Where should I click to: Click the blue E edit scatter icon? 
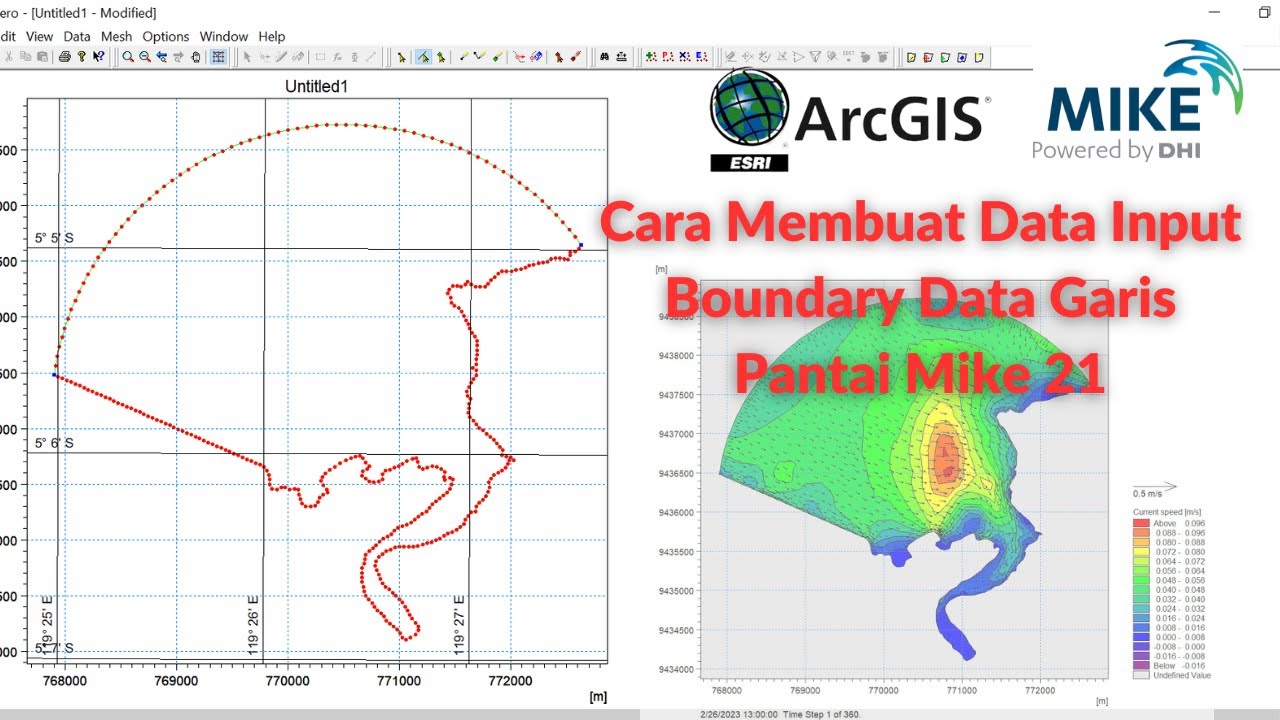tap(702, 57)
